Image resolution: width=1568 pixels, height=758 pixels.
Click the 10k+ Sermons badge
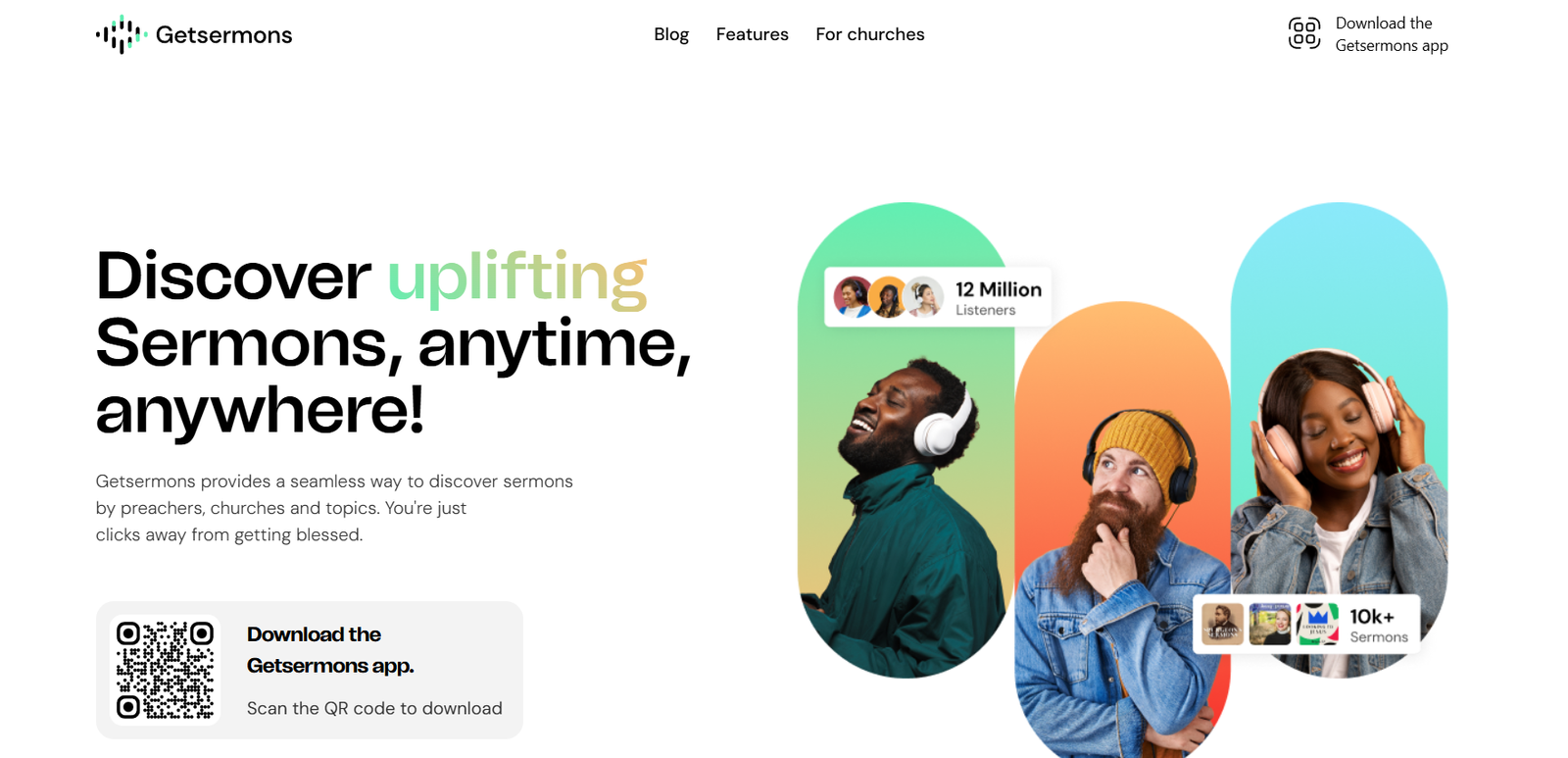coord(1306,624)
